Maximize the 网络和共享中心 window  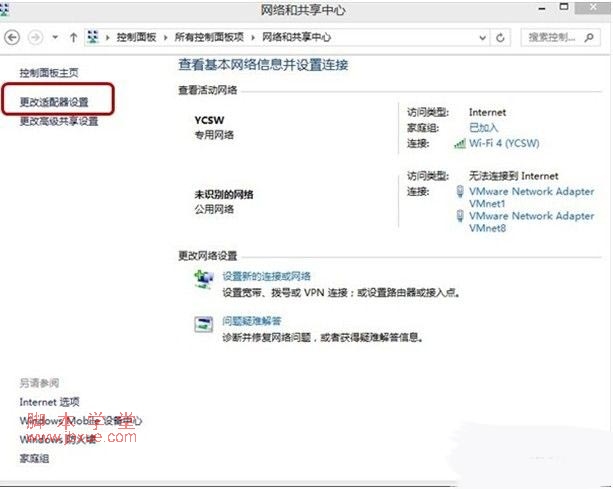pos(564,7)
